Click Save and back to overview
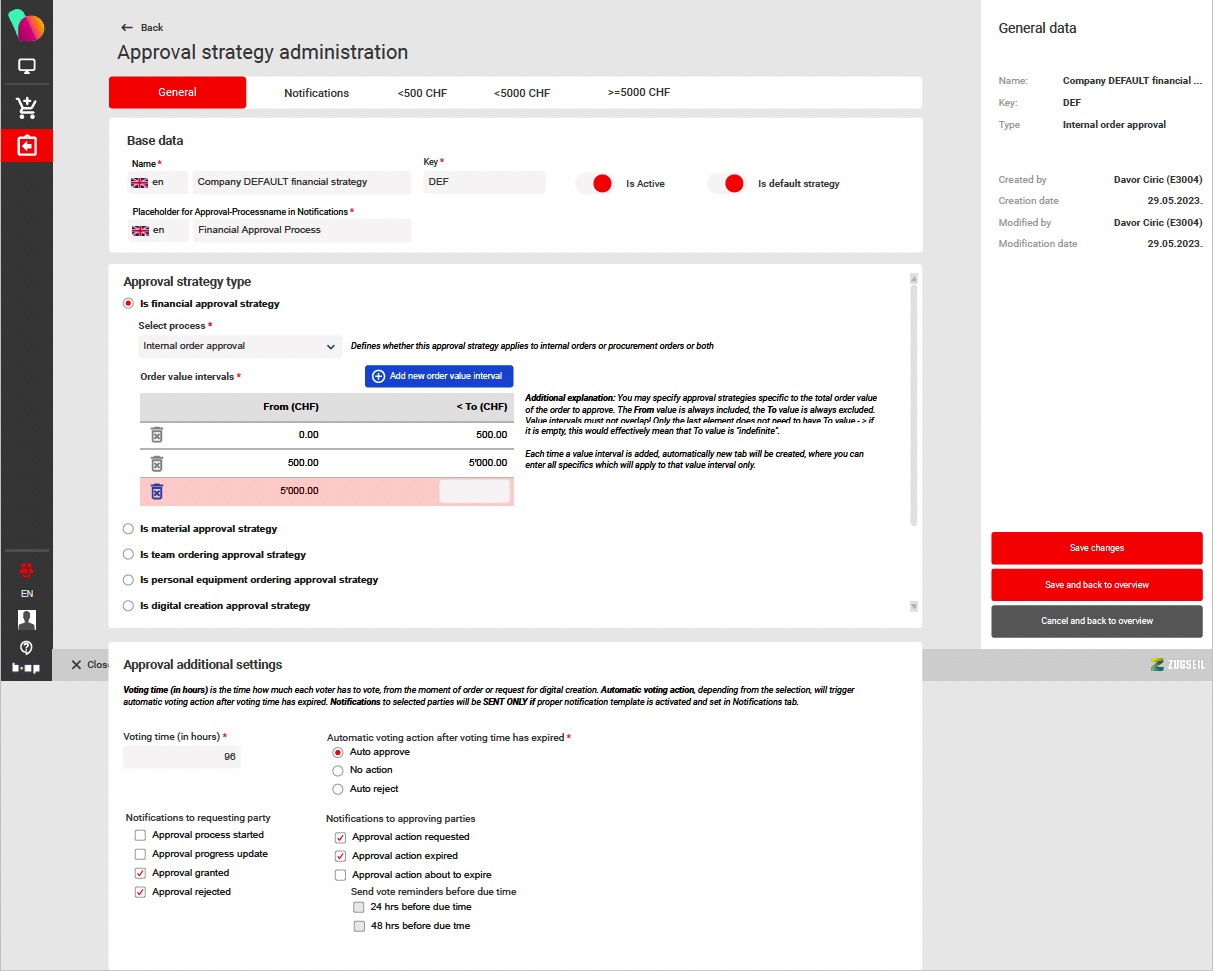This screenshot has height=971, width=1213. [x=1096, y=585]
